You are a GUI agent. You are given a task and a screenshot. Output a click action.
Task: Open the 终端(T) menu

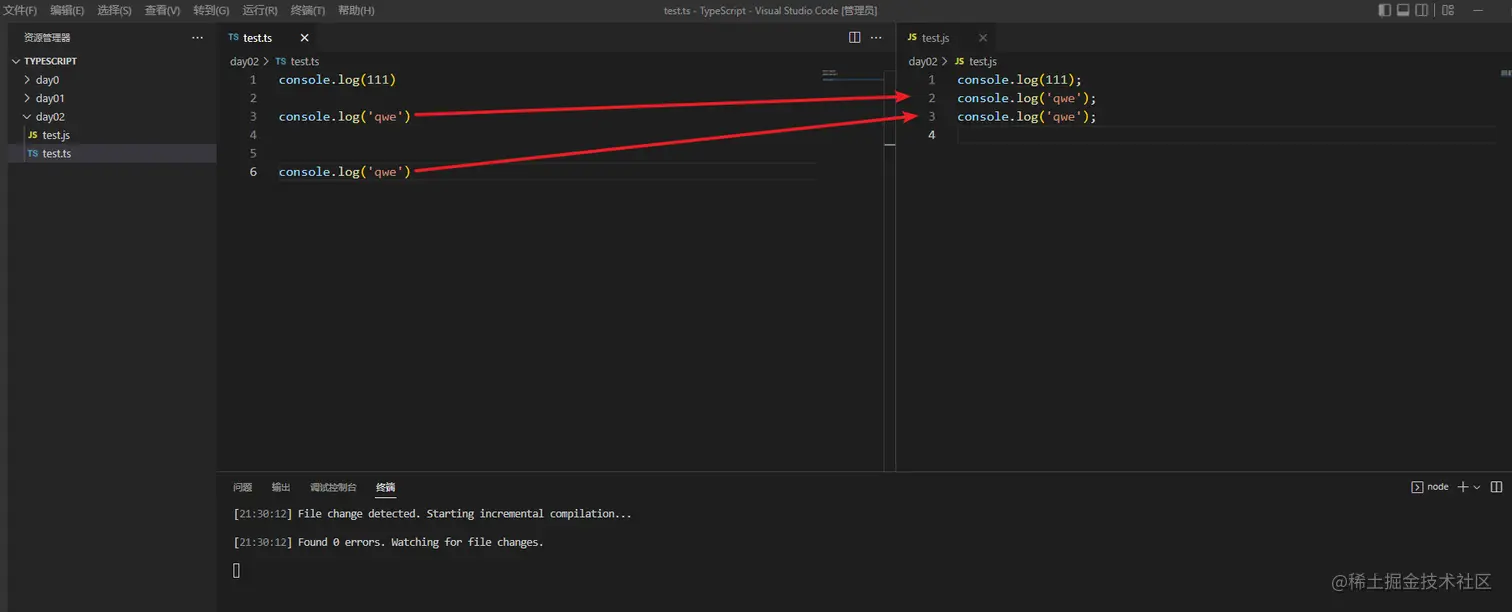307,10
